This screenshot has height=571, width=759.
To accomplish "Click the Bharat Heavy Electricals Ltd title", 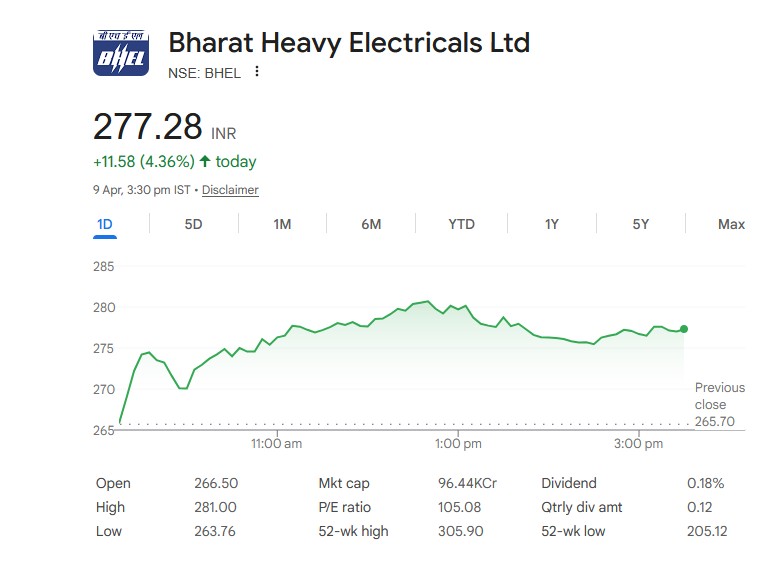I will 349,43.
